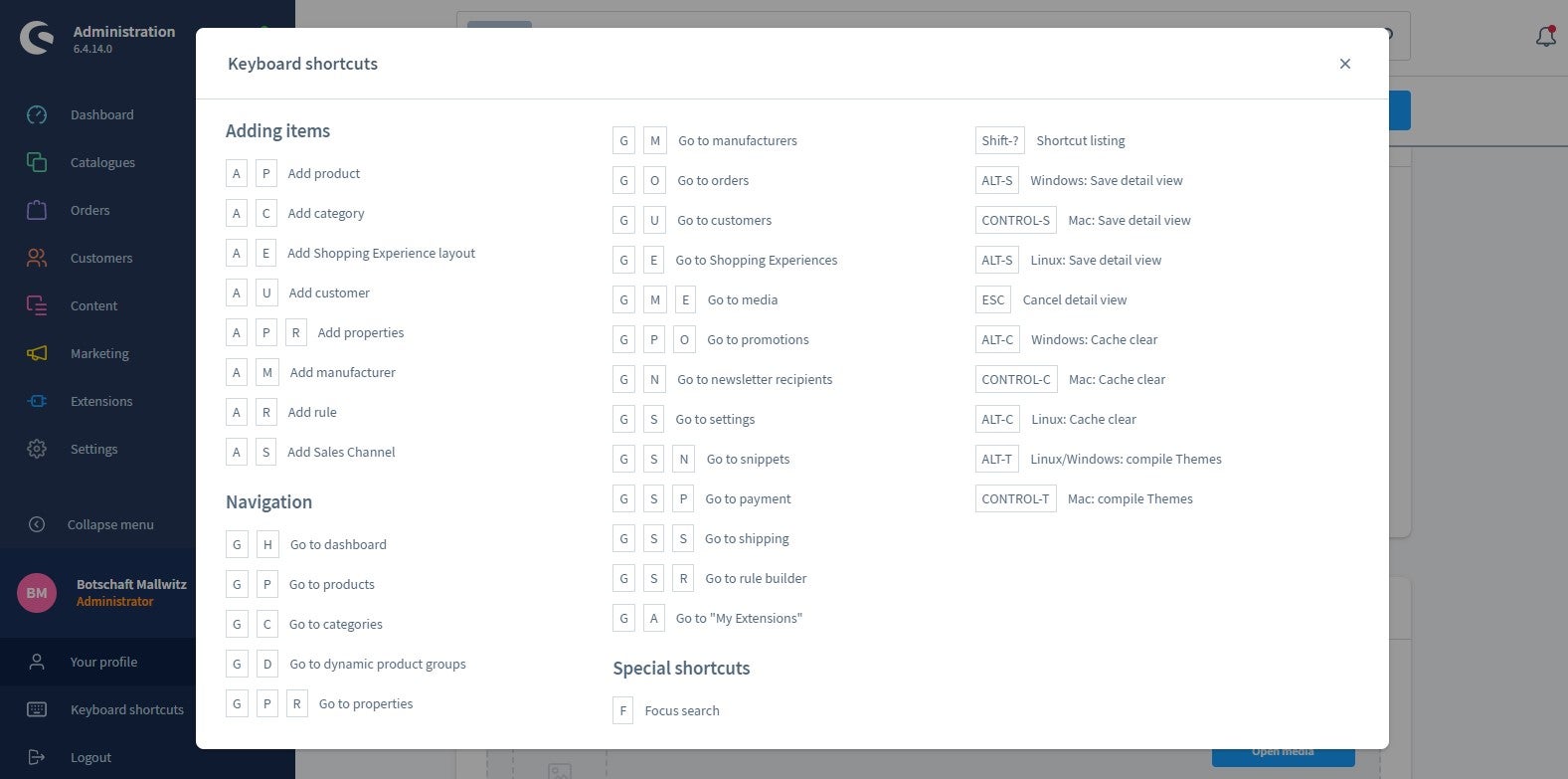The height and width of the screenshot is (779, 1568).
Task: Click 'Linux/Windows: compile Themes' text
Action: pyautogui.click(x=1126, y=459)
